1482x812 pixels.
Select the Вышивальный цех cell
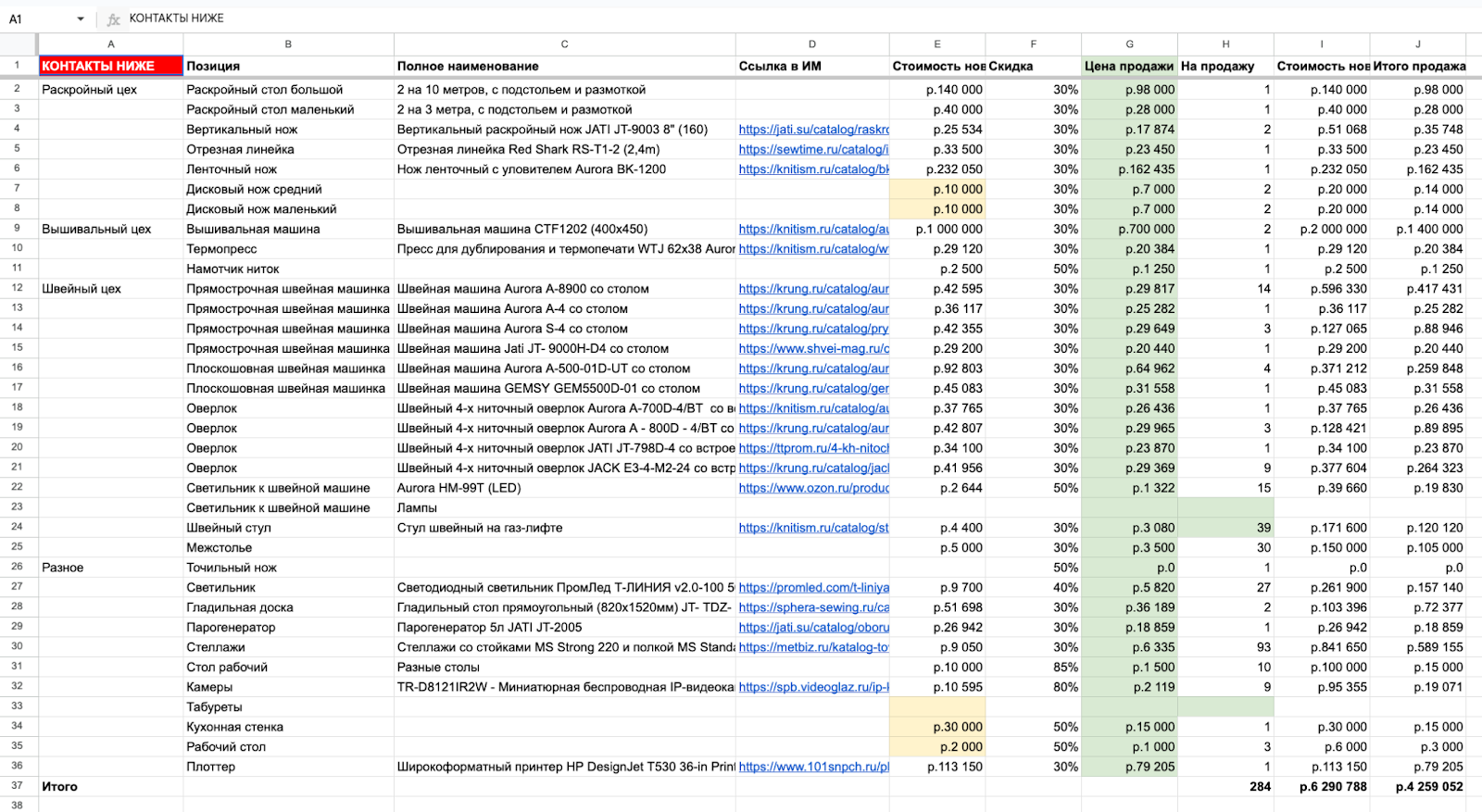click(x=111, y=229)
